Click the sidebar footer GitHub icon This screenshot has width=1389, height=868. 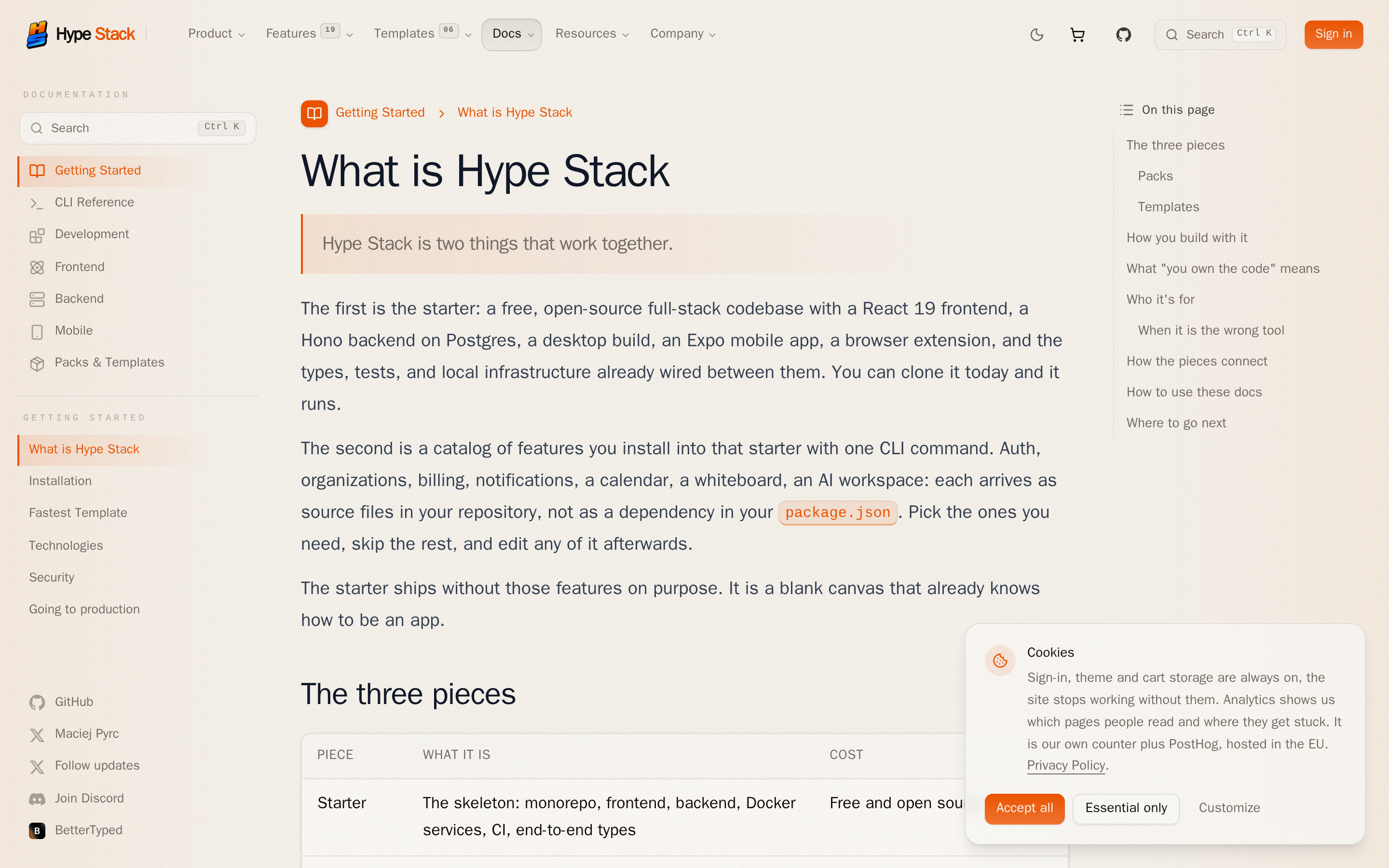coord(37,702)
